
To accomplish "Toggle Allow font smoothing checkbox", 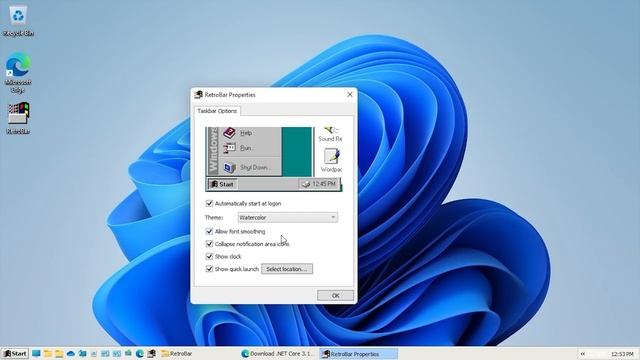I will pyautogui.click(x=209, y=231).
